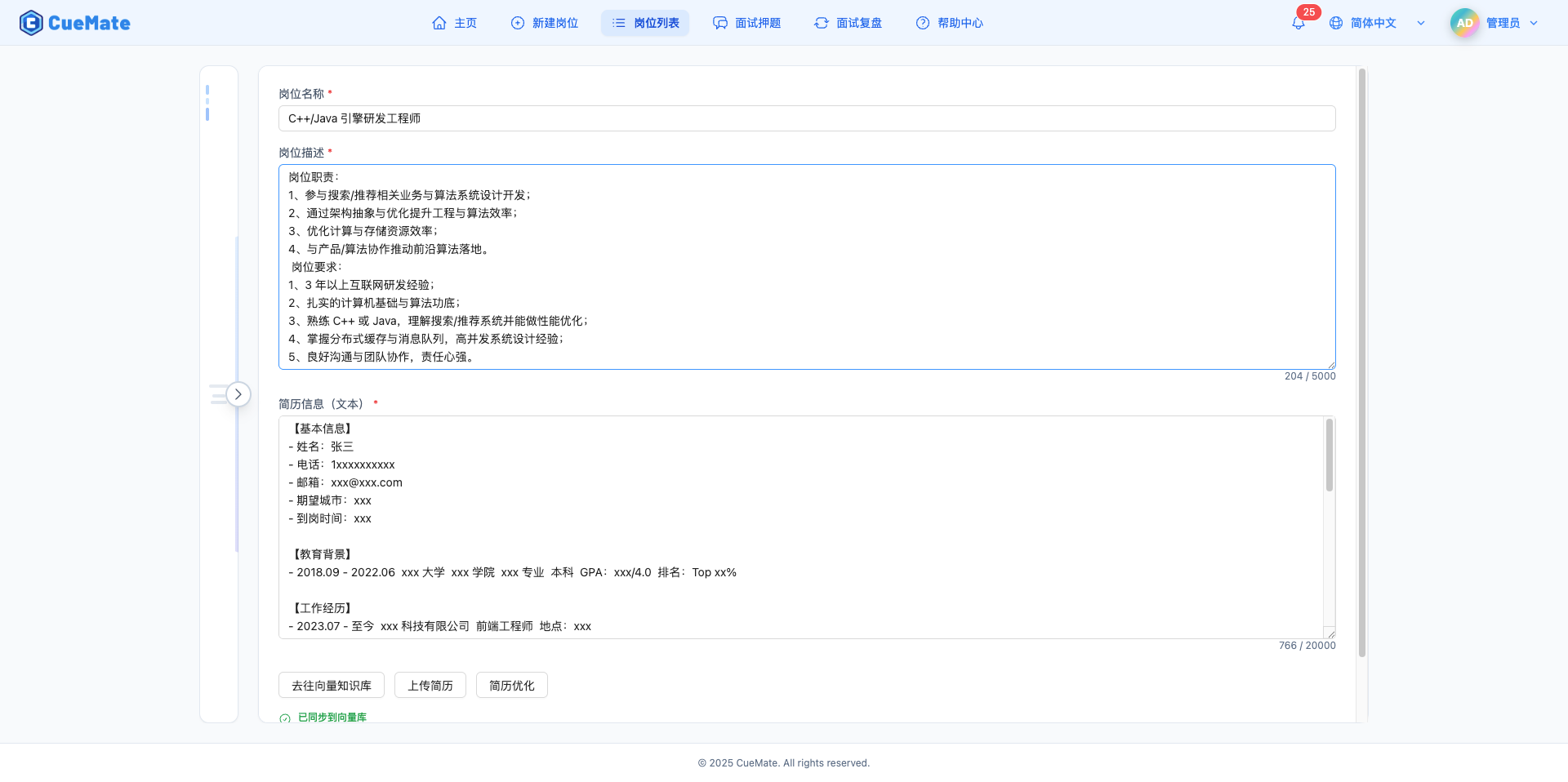Expand the collapsed sidebar with the arrow button
The height and width of the screenshot is (782, 1568).
pyautogui.click(x=238, y=394)
